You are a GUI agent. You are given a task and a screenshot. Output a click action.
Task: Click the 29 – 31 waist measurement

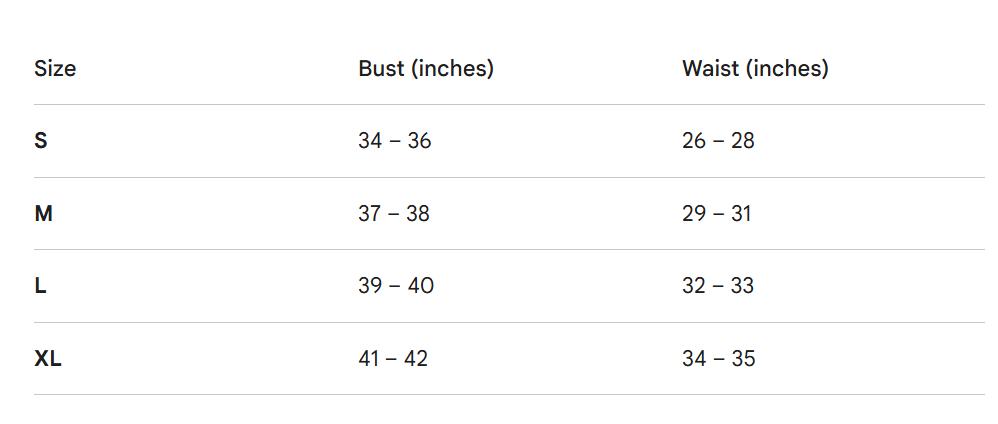tap(716, 213)
